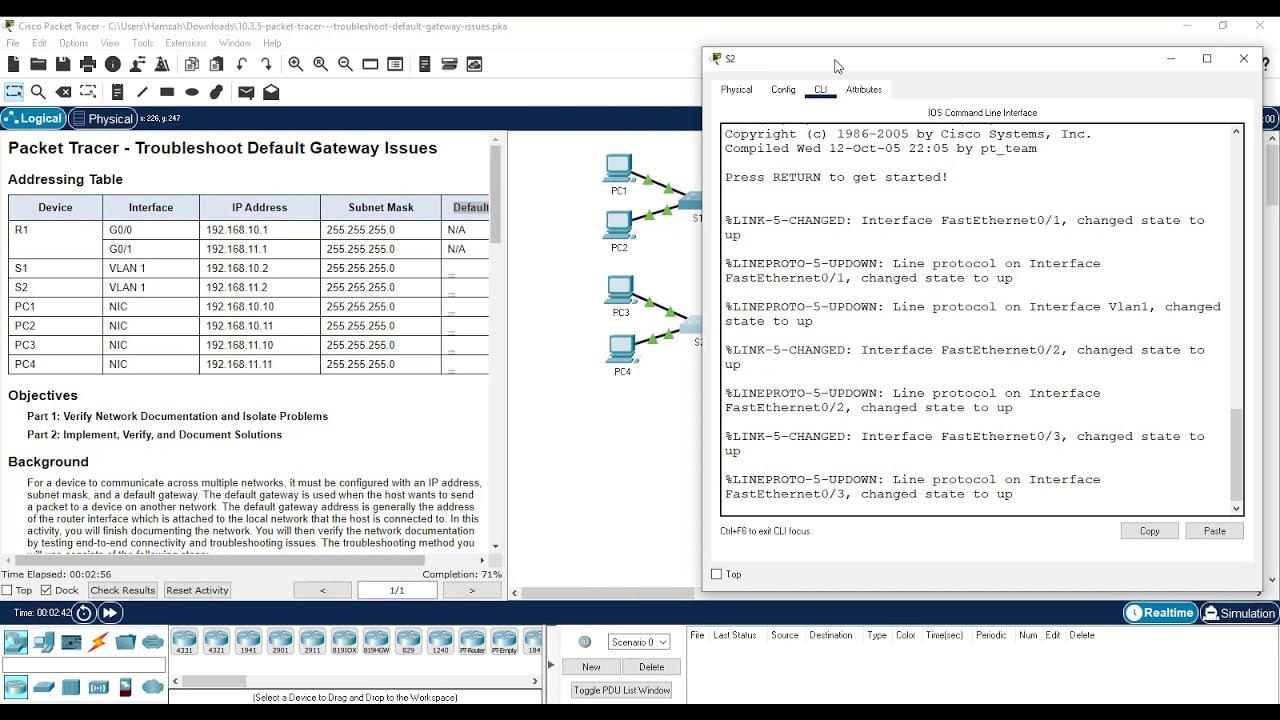This screenshot has width=1280, height=720.
Task: Redo the last action
Action: [266, 64]
